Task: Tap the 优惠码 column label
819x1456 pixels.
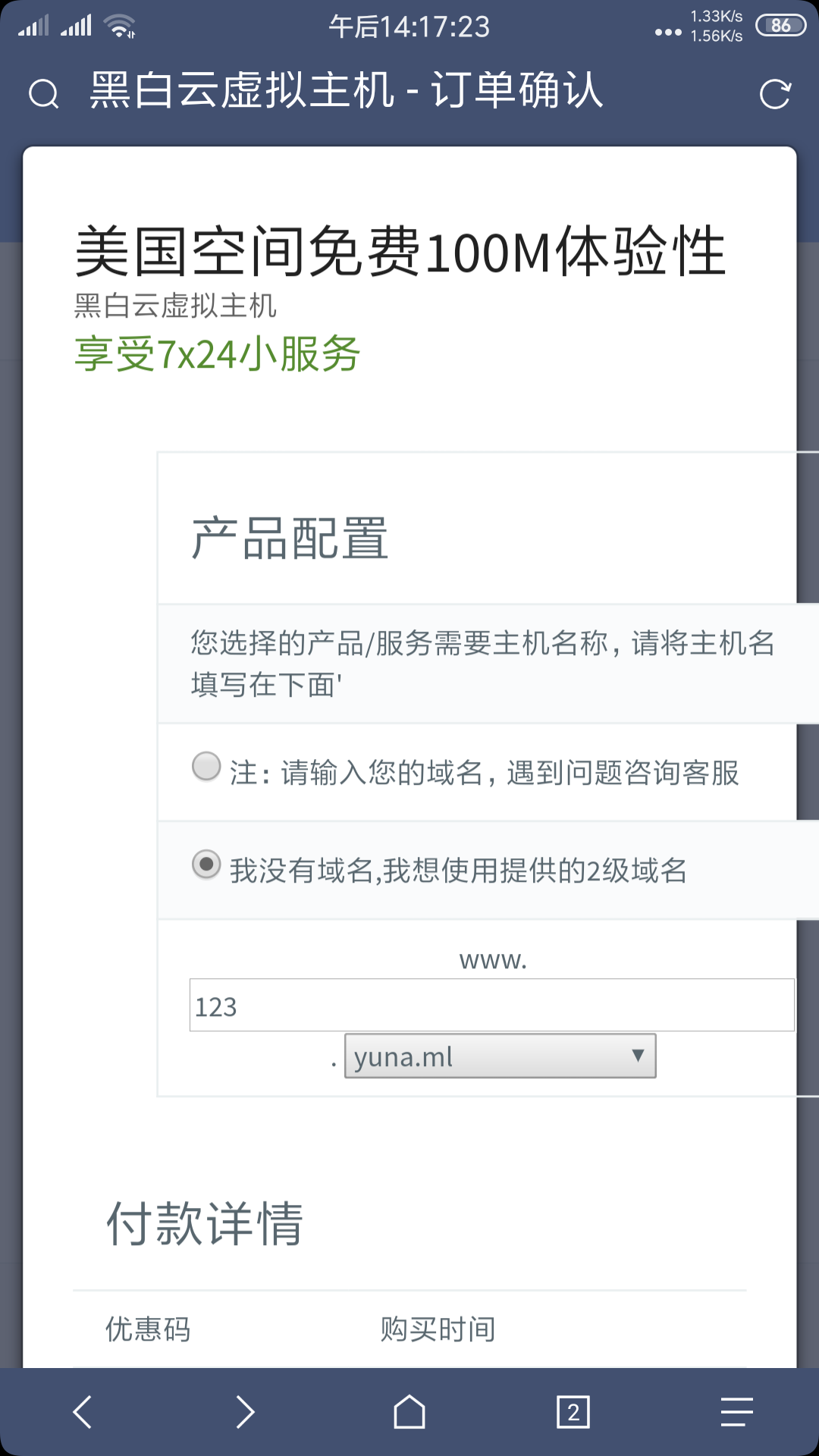Action: click(x=148, y=1329)
